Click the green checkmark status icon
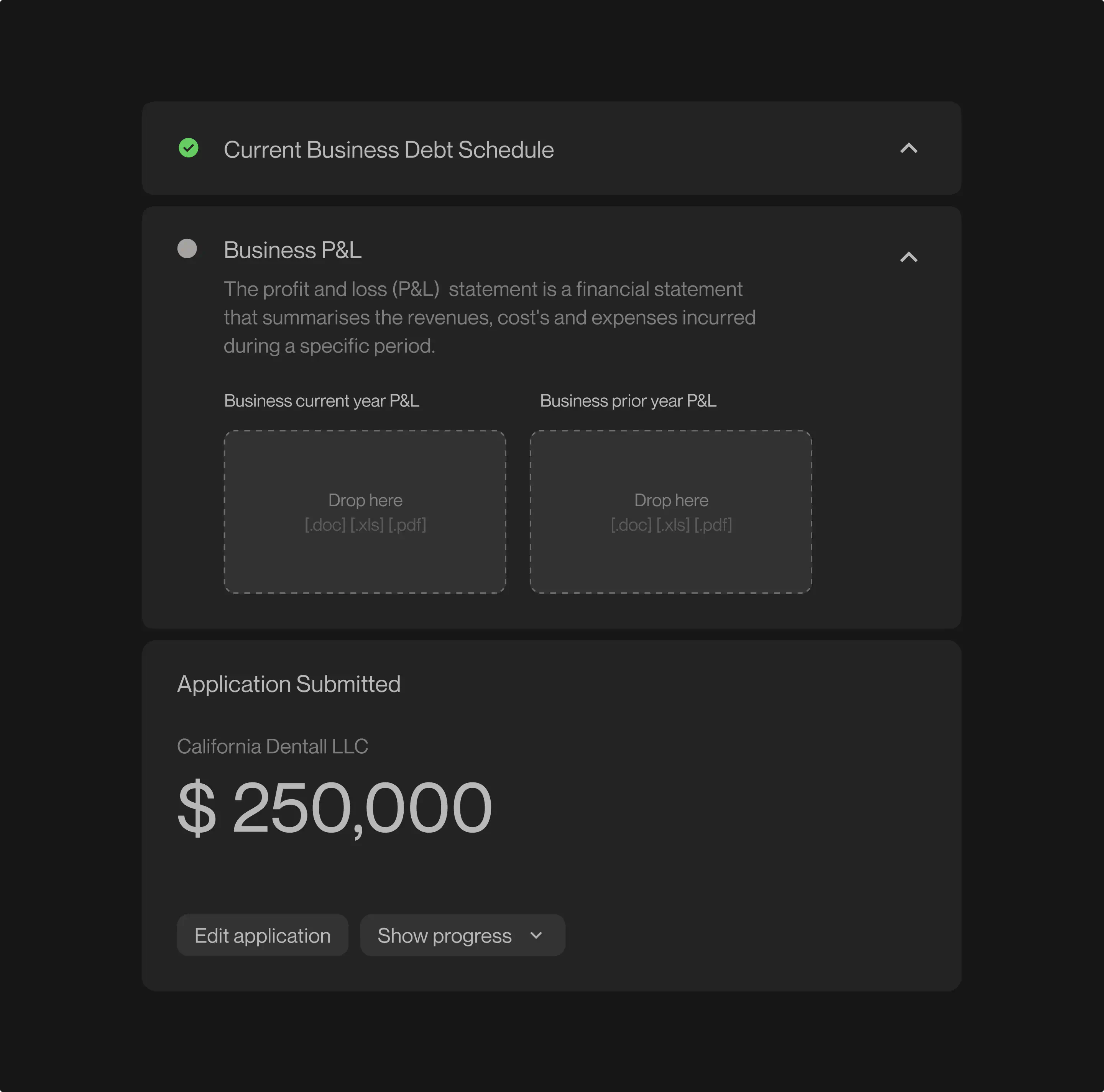Screen dimensions: 1104x1092 pyautogui.click(x=189, y=148)
